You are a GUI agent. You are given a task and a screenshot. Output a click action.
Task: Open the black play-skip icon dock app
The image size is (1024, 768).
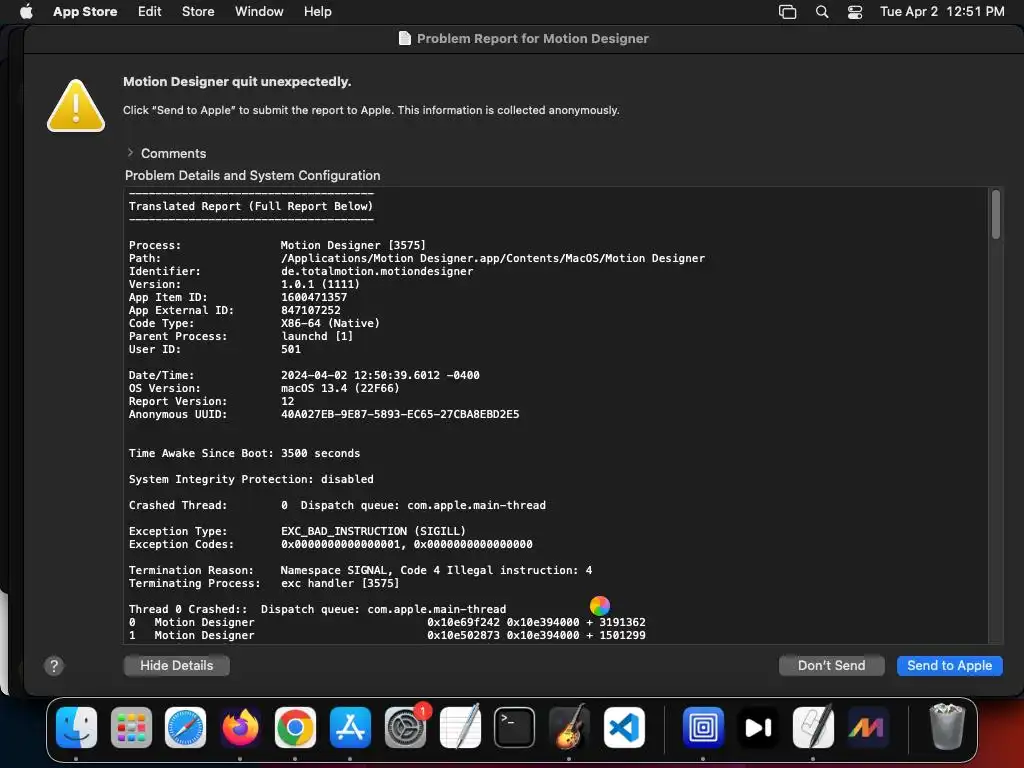click(758, 727)
